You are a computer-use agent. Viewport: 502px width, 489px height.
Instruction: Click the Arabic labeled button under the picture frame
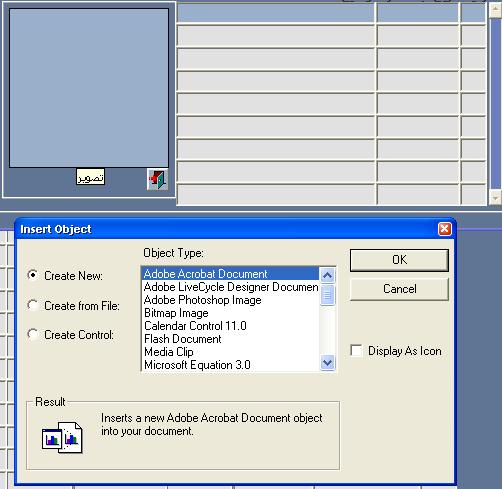(90, 177)
